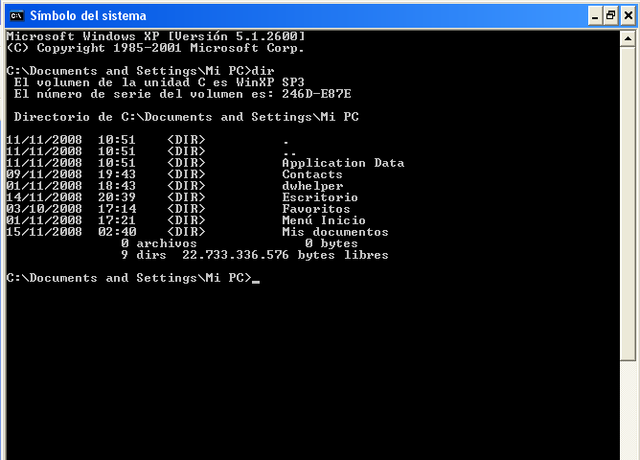Click the 'Application Data' directory entry
The image size is (640, 460).
coord(343,163)
